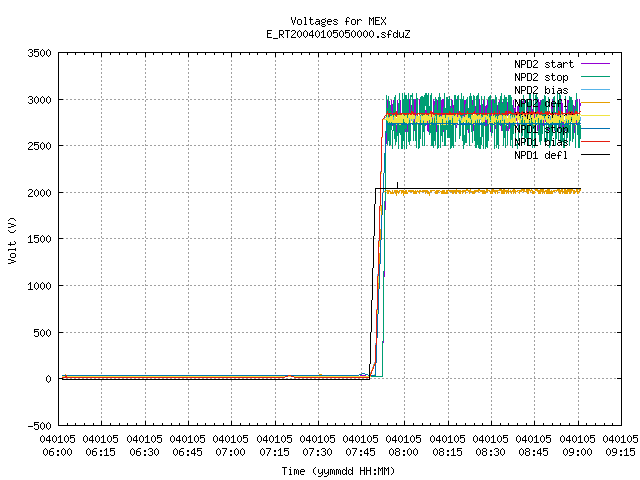Click the y-axis tick label '0'
640x480 pixels.
[x=49, y=379]
